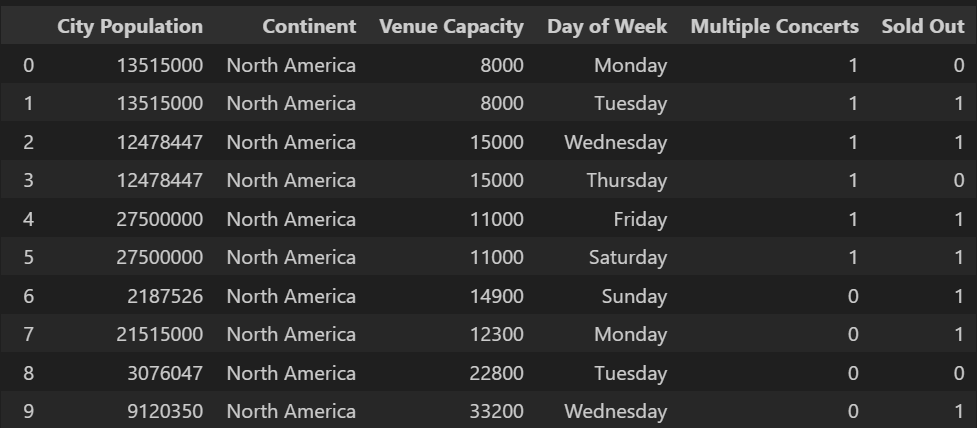977x428 pixels.
Task: Click the 14900 venue capacity cell
Action: pos(497,296)
